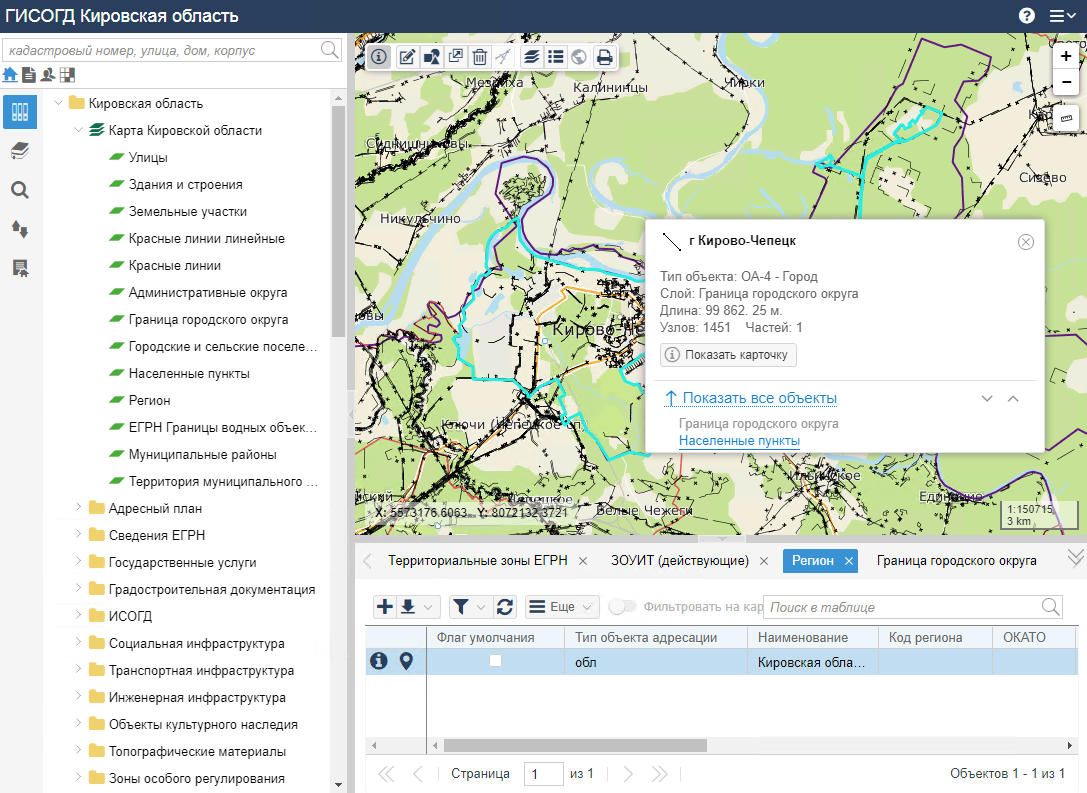Expand the 'Адресный план' folder
The height and width of the screenshot is (793, 1087).
coord(79,508)
